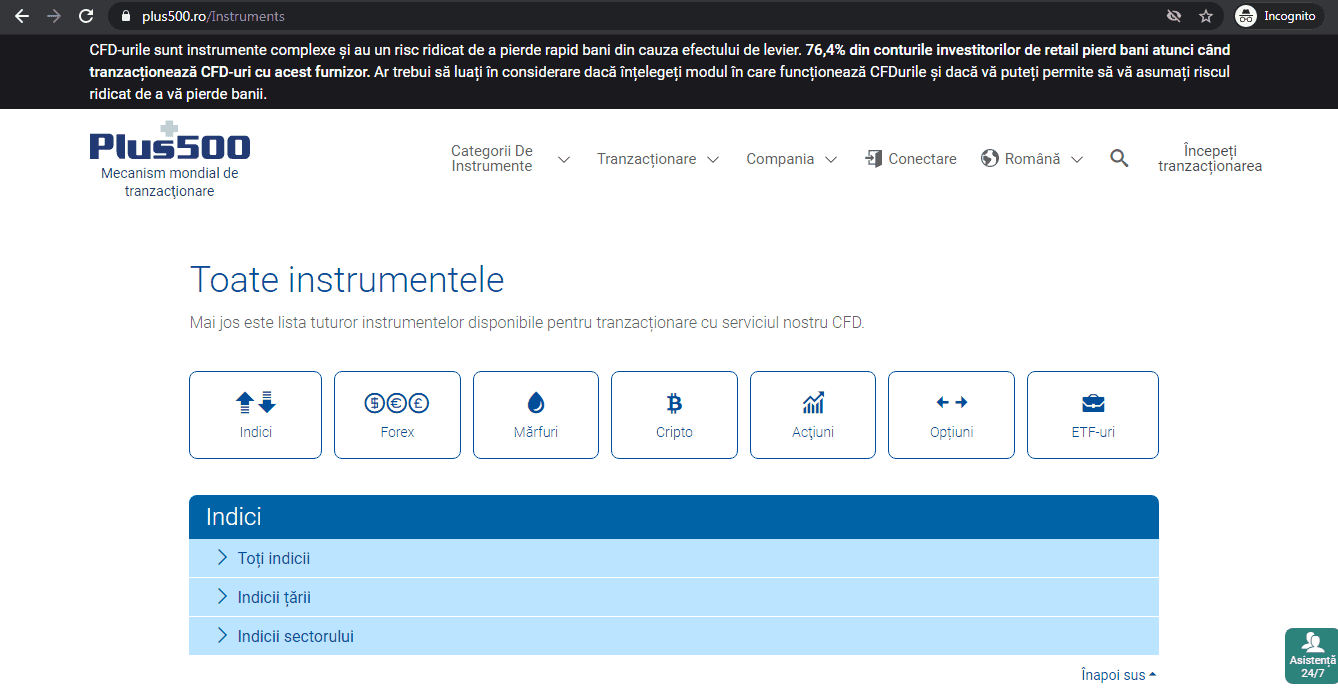The width and height of the screenshot is (1338, 690).
Task: Choose the Cripto bitcoin icon tile
Action: (674, 415)
